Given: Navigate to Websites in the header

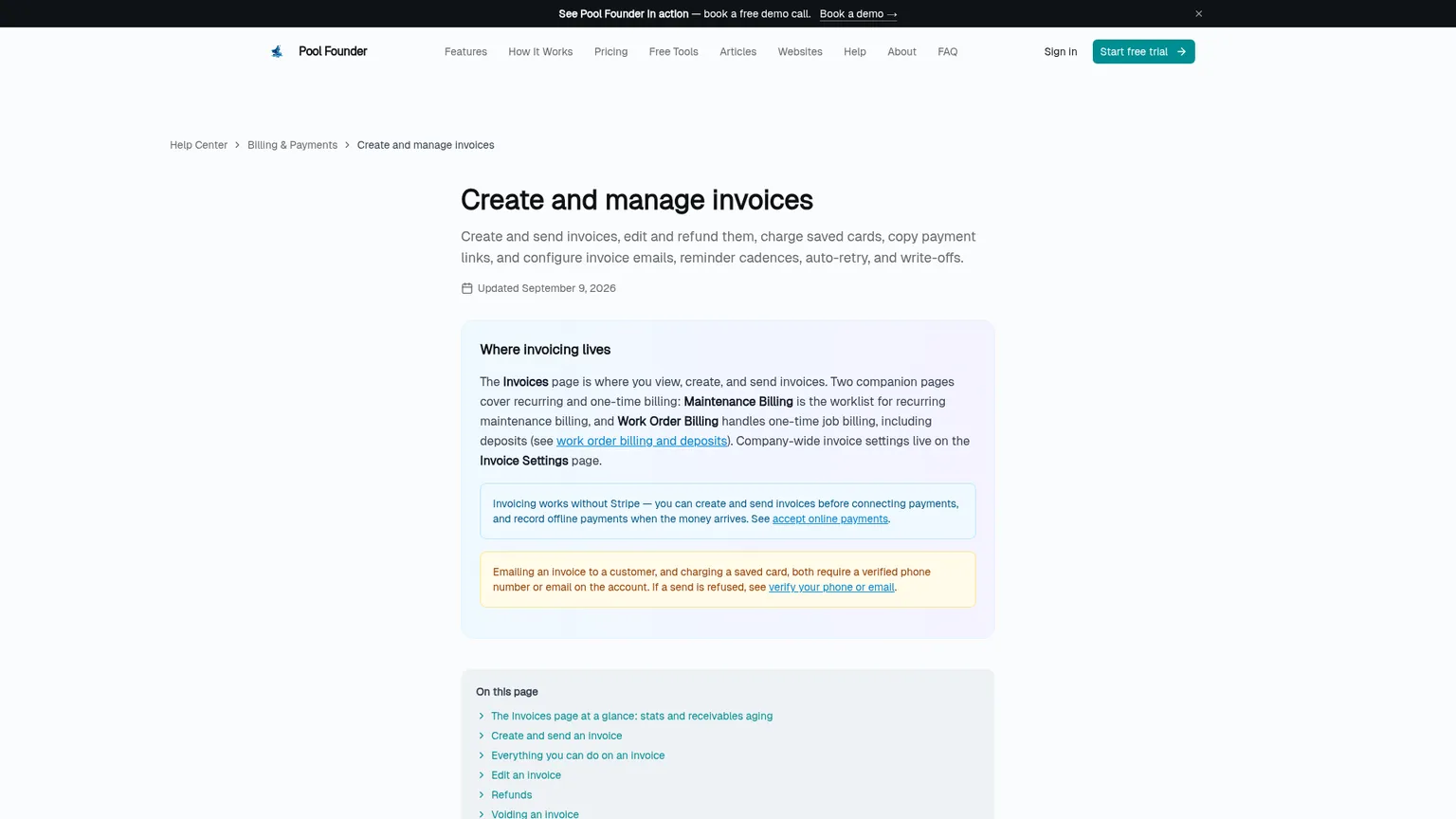Looking at the screenshot, I should click(800, 51).
